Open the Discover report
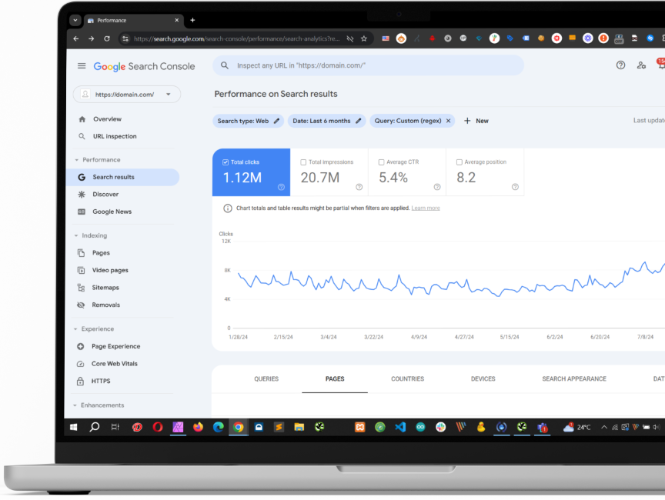 tap(105, 194)
